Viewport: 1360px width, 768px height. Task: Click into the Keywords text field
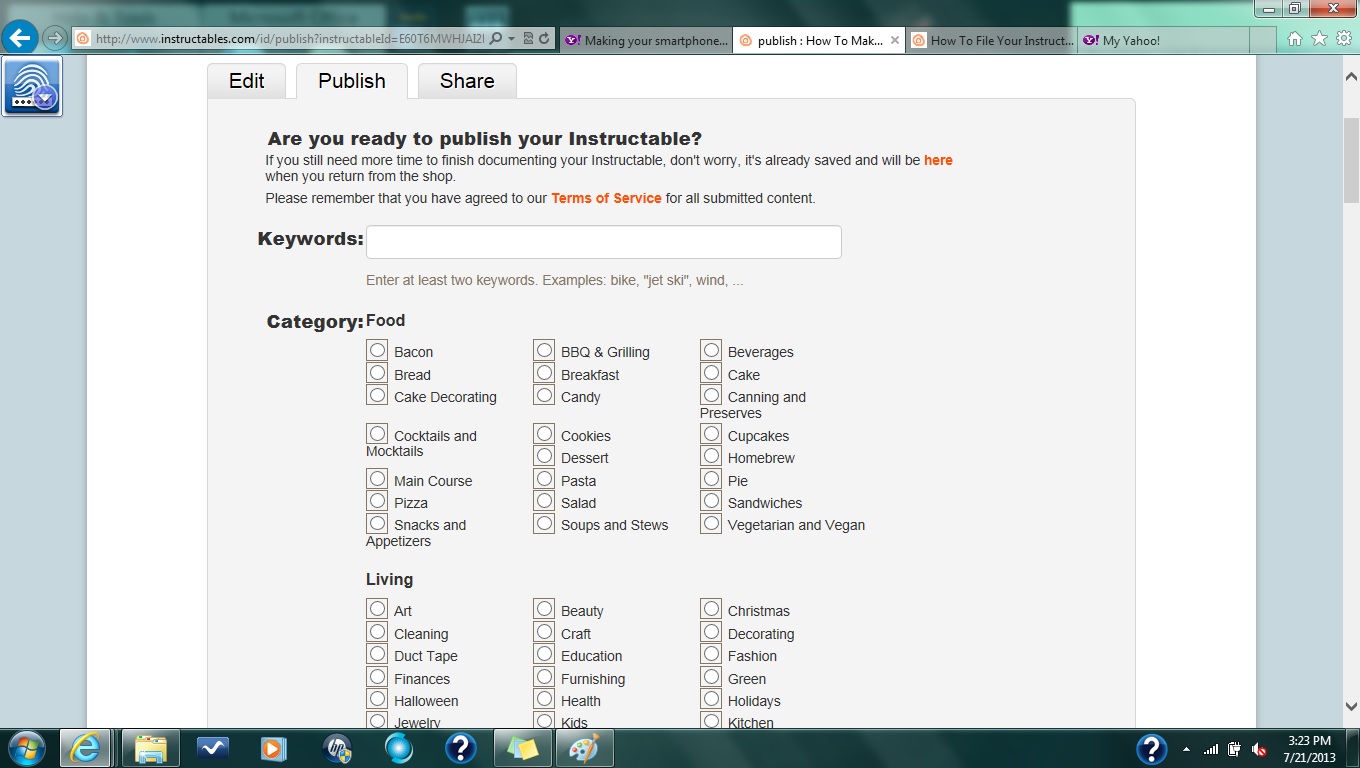pyautogui.click(x=604, y=242)
